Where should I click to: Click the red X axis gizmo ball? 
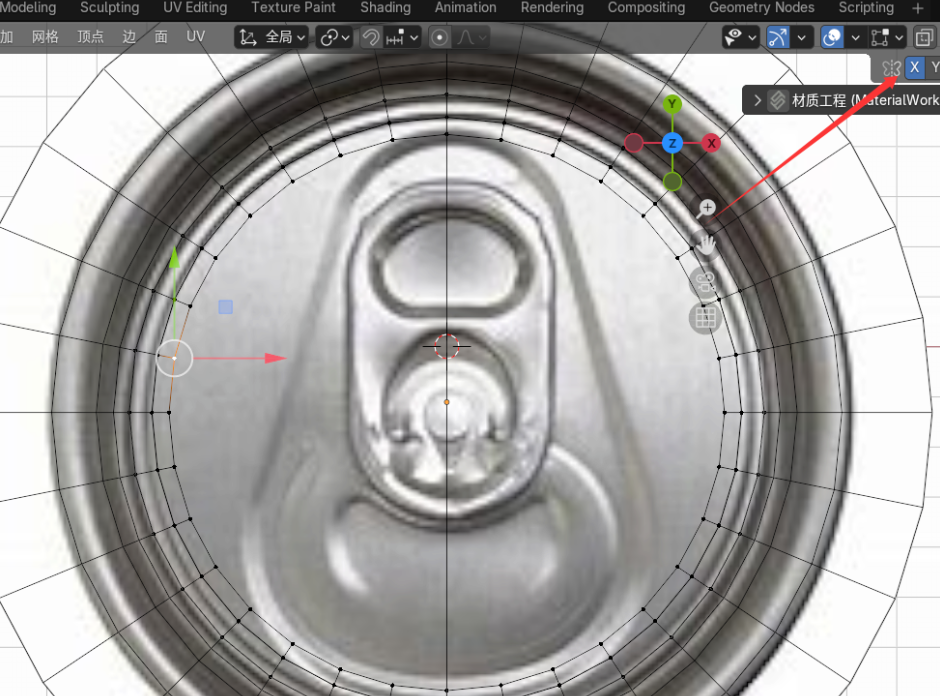[x=711, y=143]
